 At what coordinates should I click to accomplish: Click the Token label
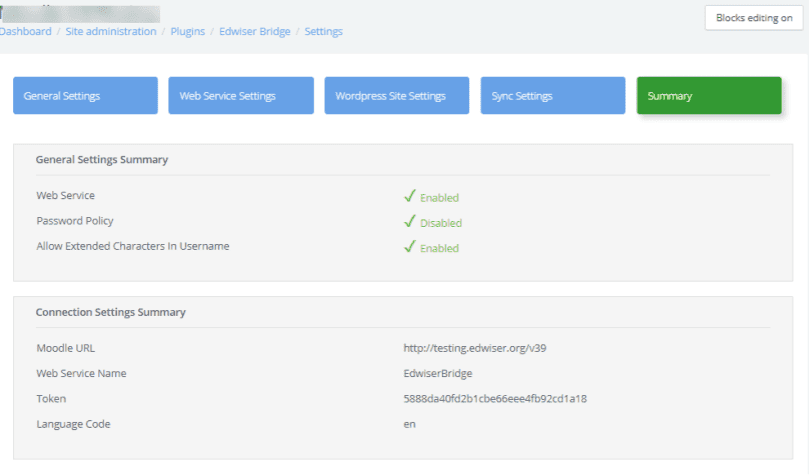click(51, 399)
